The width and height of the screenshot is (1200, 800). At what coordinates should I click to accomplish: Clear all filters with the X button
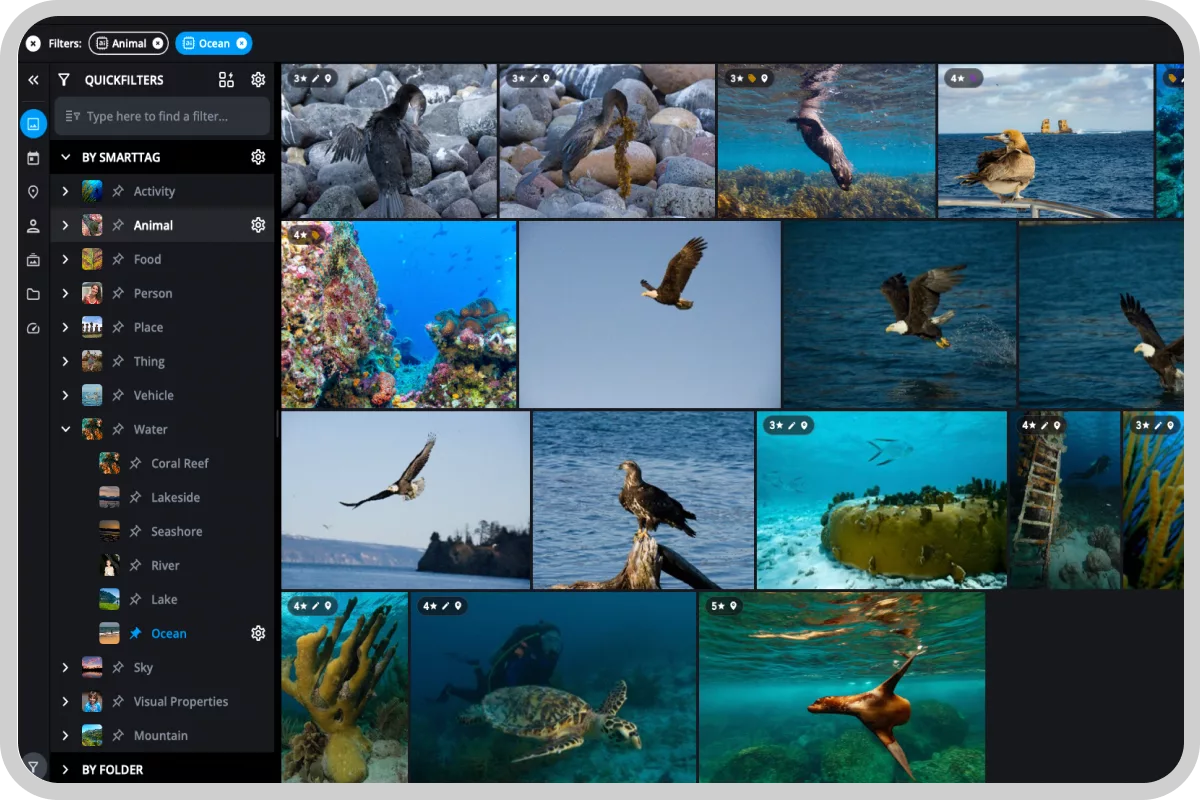coord(33,43)
